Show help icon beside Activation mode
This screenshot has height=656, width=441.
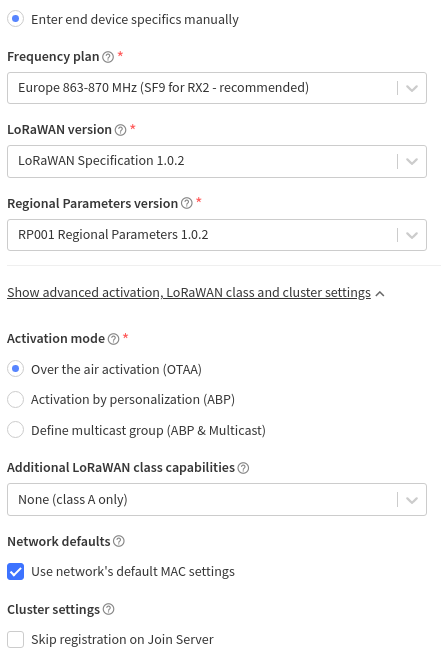click(113, 339)
